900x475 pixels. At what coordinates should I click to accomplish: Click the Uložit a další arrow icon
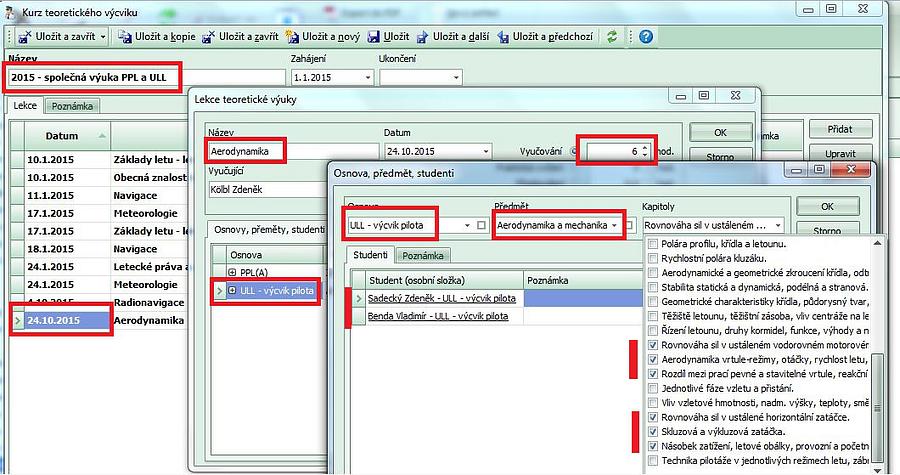coord(422,37)
